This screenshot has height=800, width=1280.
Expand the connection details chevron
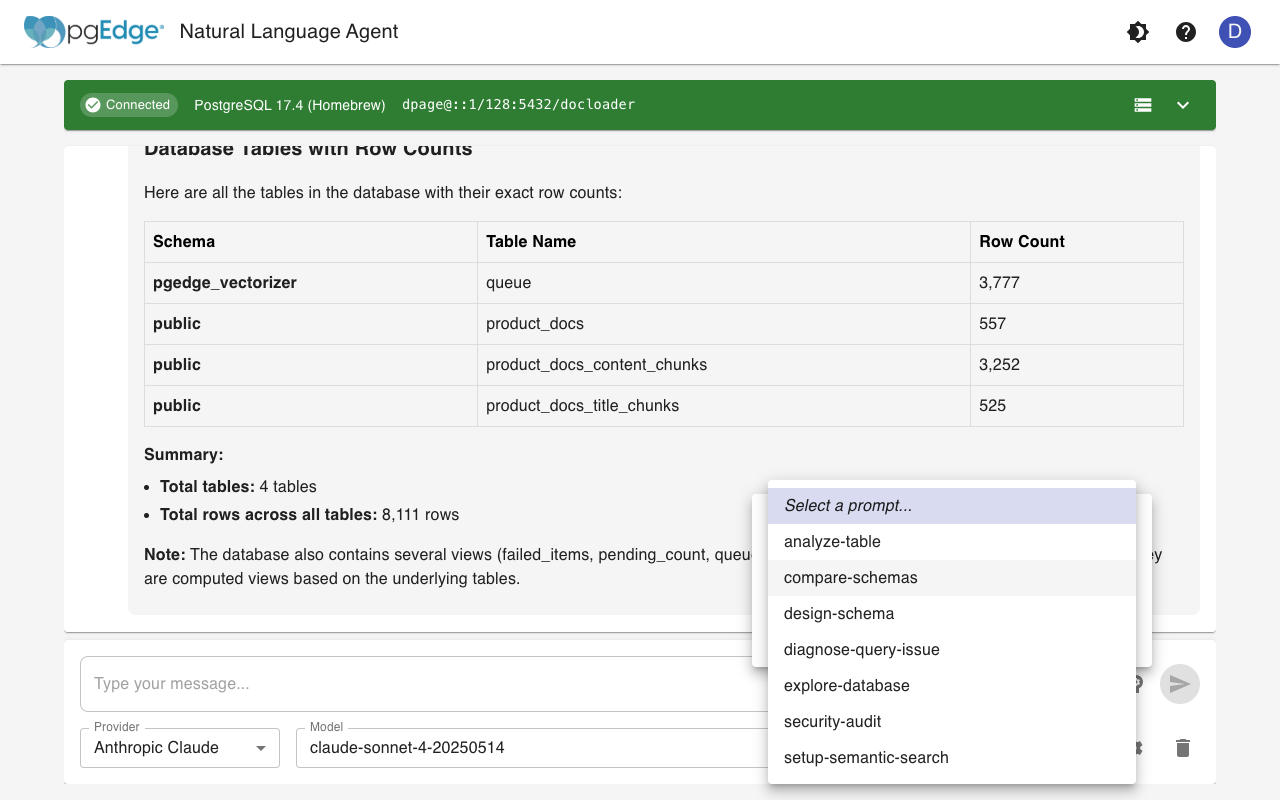coord(1183,105)
